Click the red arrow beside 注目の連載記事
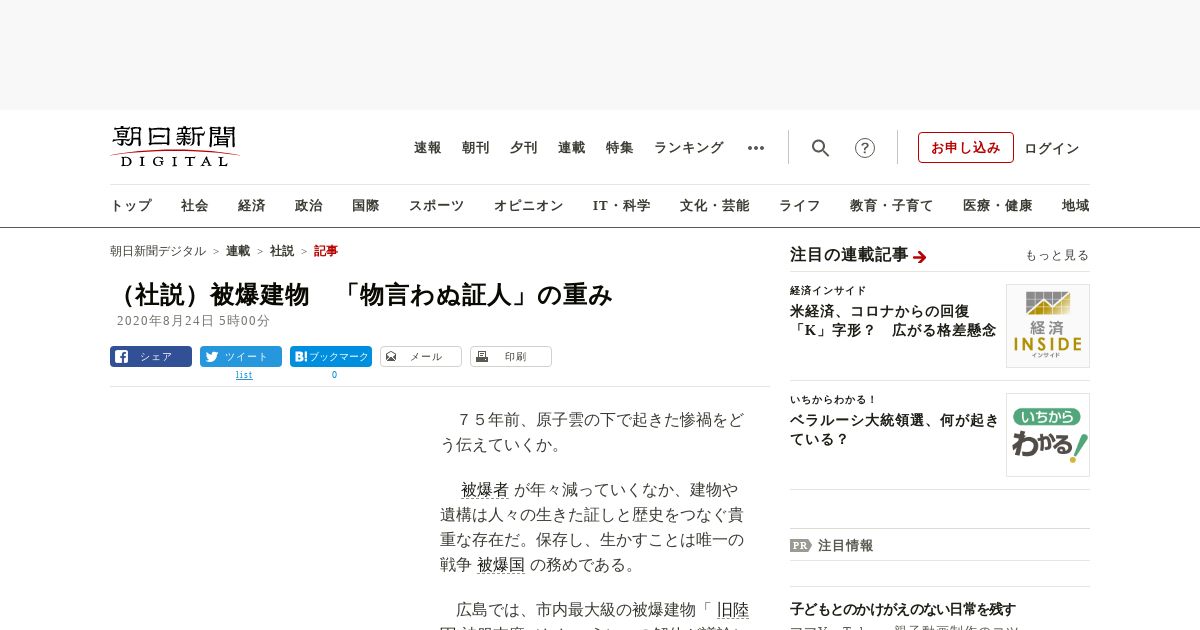The width and height of the screenshot is (1200, 630). [x=920, y=257]
